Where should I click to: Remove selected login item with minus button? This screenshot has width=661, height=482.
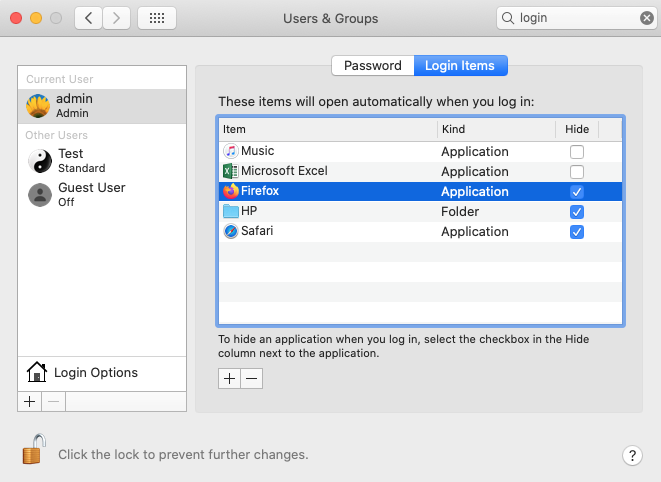[x=252, y=378]
